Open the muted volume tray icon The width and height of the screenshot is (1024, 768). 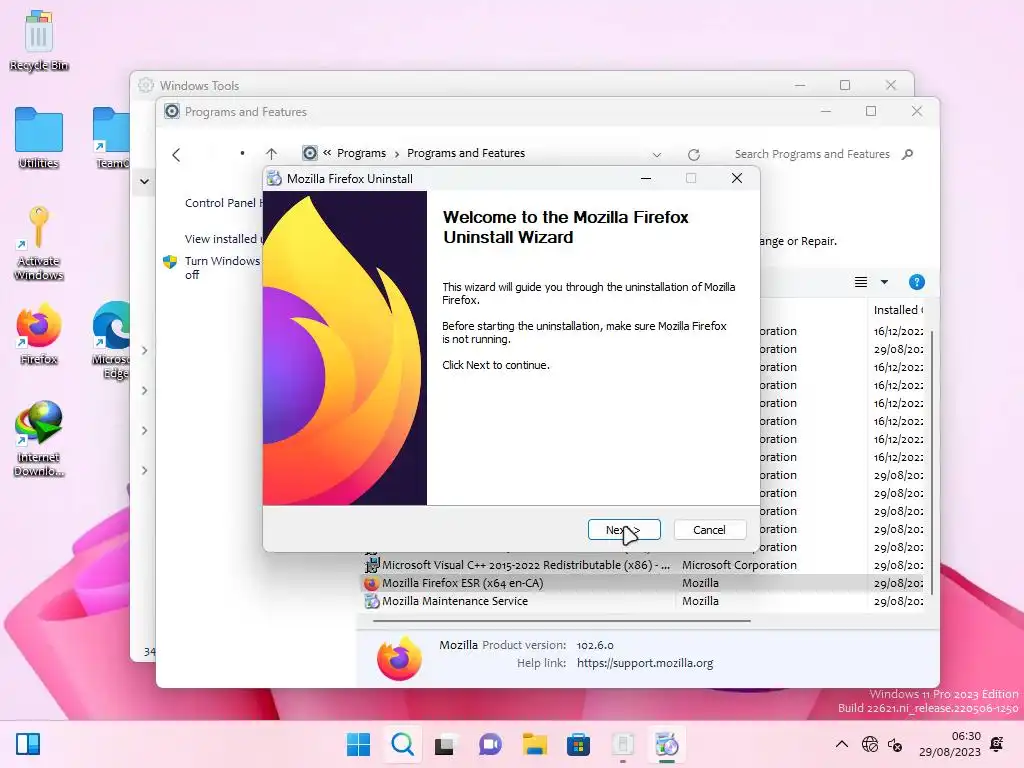pos(895,744)
